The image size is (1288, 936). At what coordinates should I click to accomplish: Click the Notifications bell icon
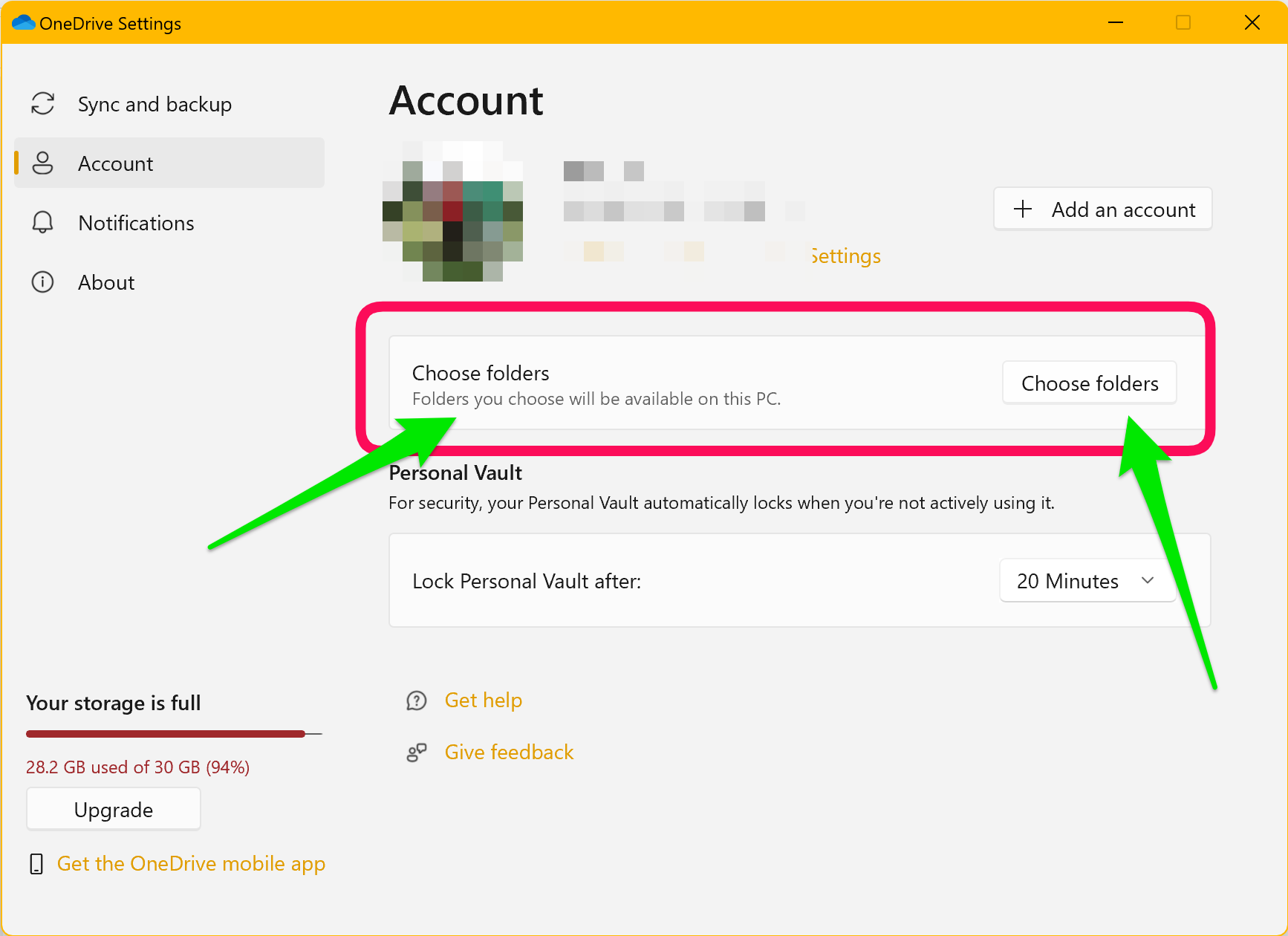coord(43,222)
